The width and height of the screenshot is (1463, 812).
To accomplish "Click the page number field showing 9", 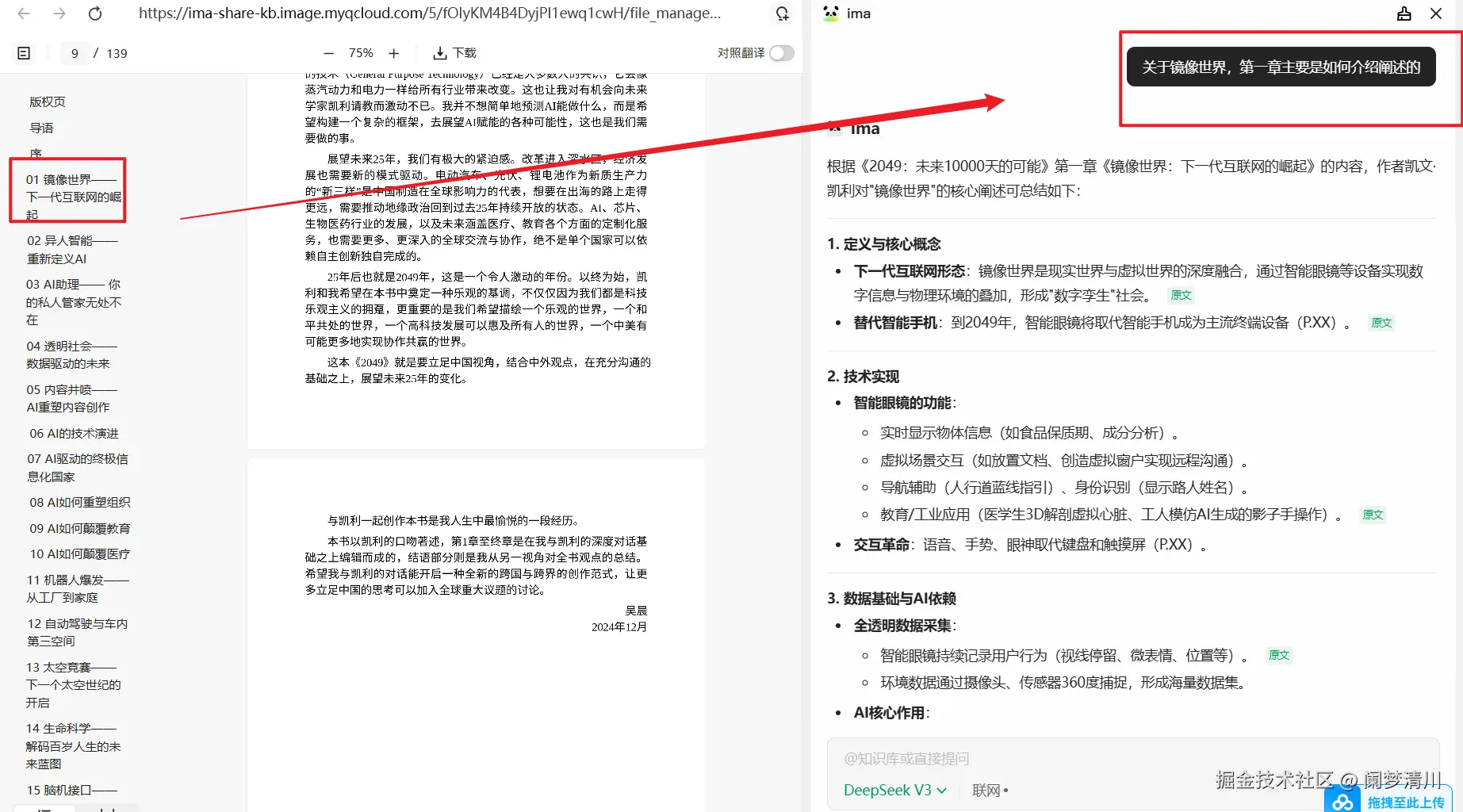I will tap(75, 53).
